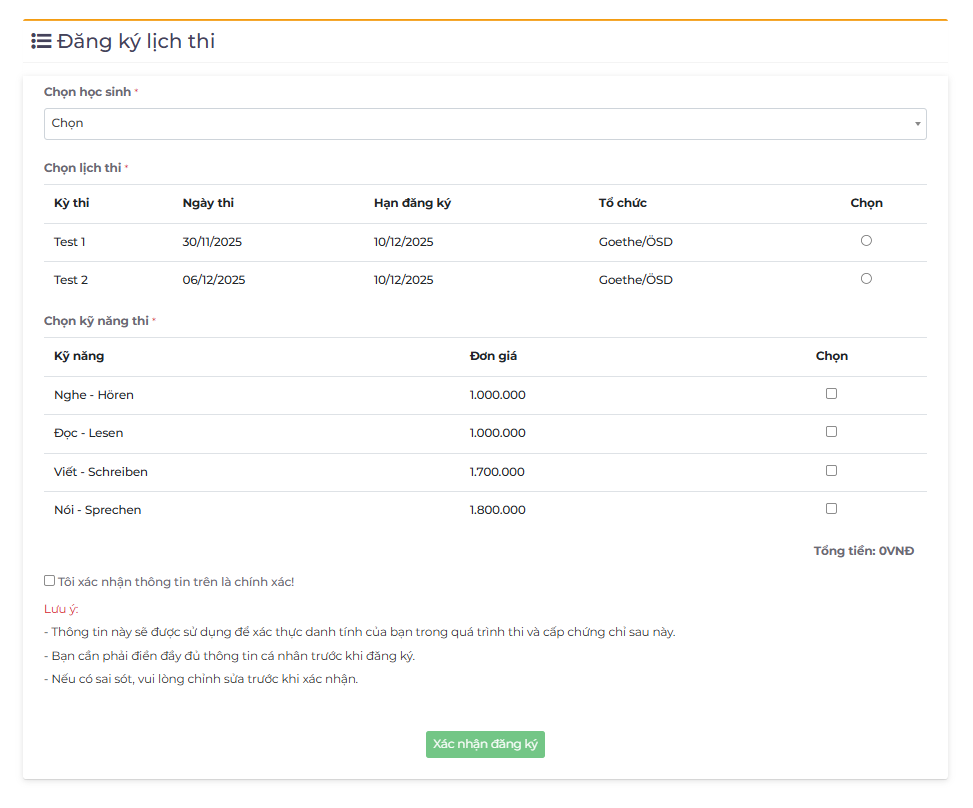Click the Hạn đăng ký column header
Viewport: 973px width, 808px height.
pos(412,203)
